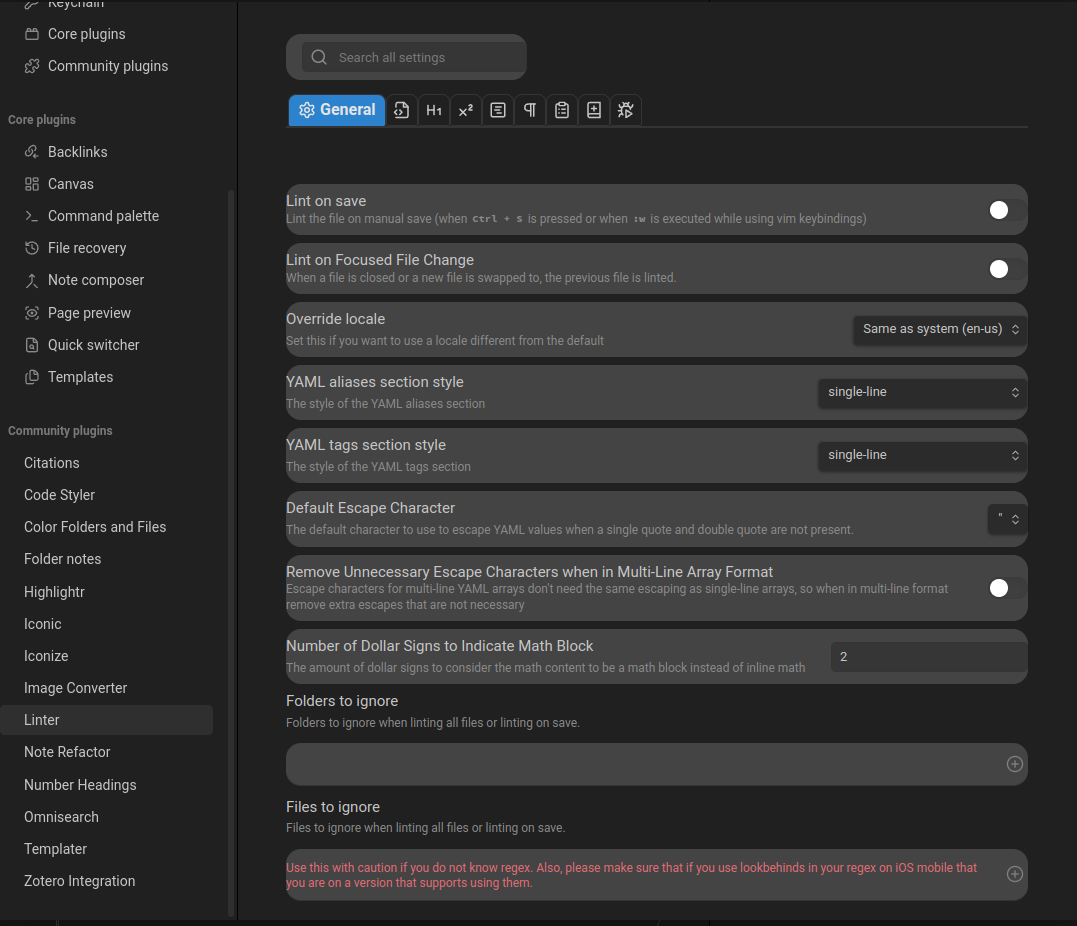Select the General settings tab
This screenshot has height=926, width=1077.
337,110
